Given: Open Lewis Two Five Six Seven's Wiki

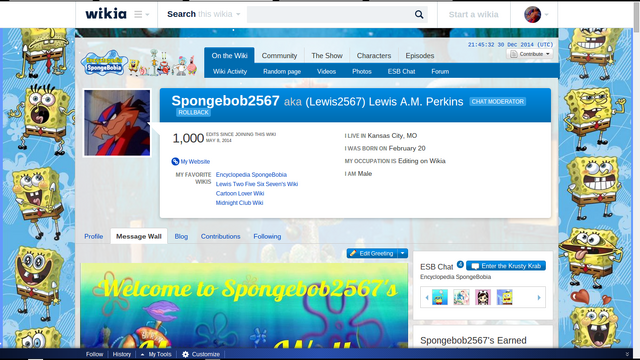Looking at the screenshot, I should click(257, 184).
